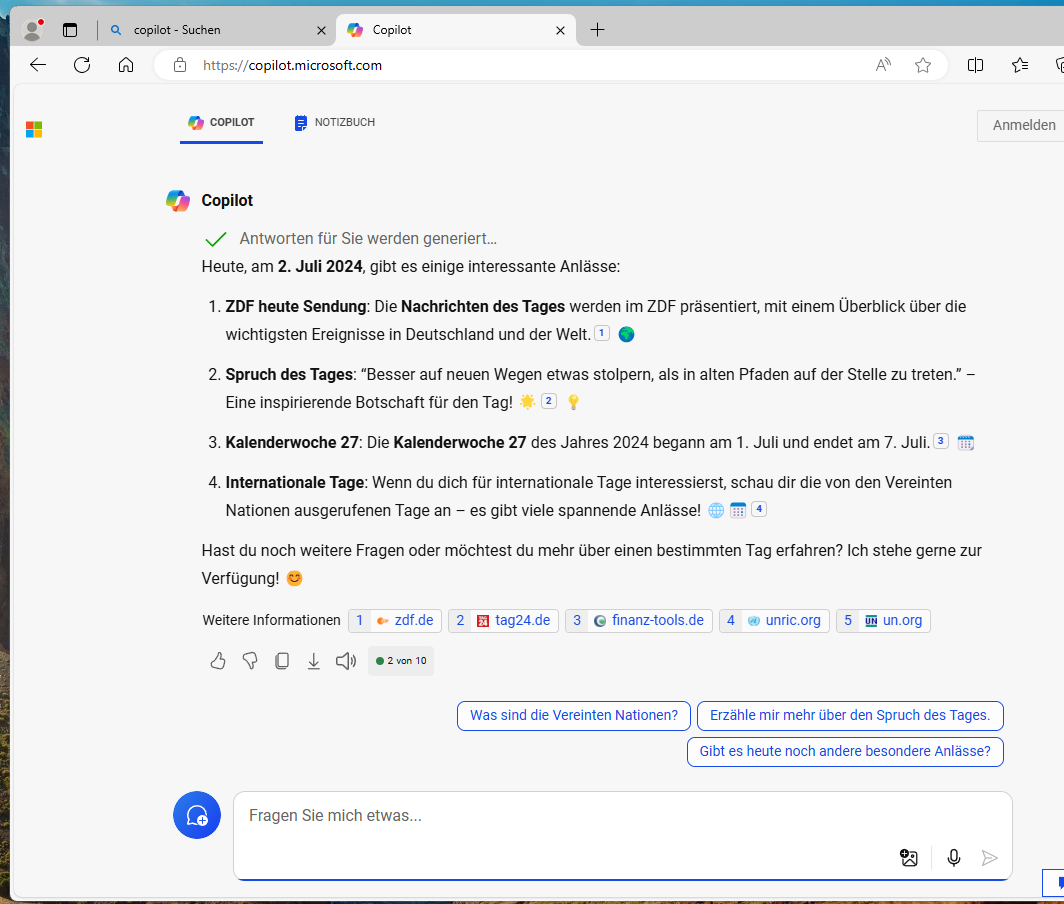Click the Copilot logo beside the response

point(178,201)
